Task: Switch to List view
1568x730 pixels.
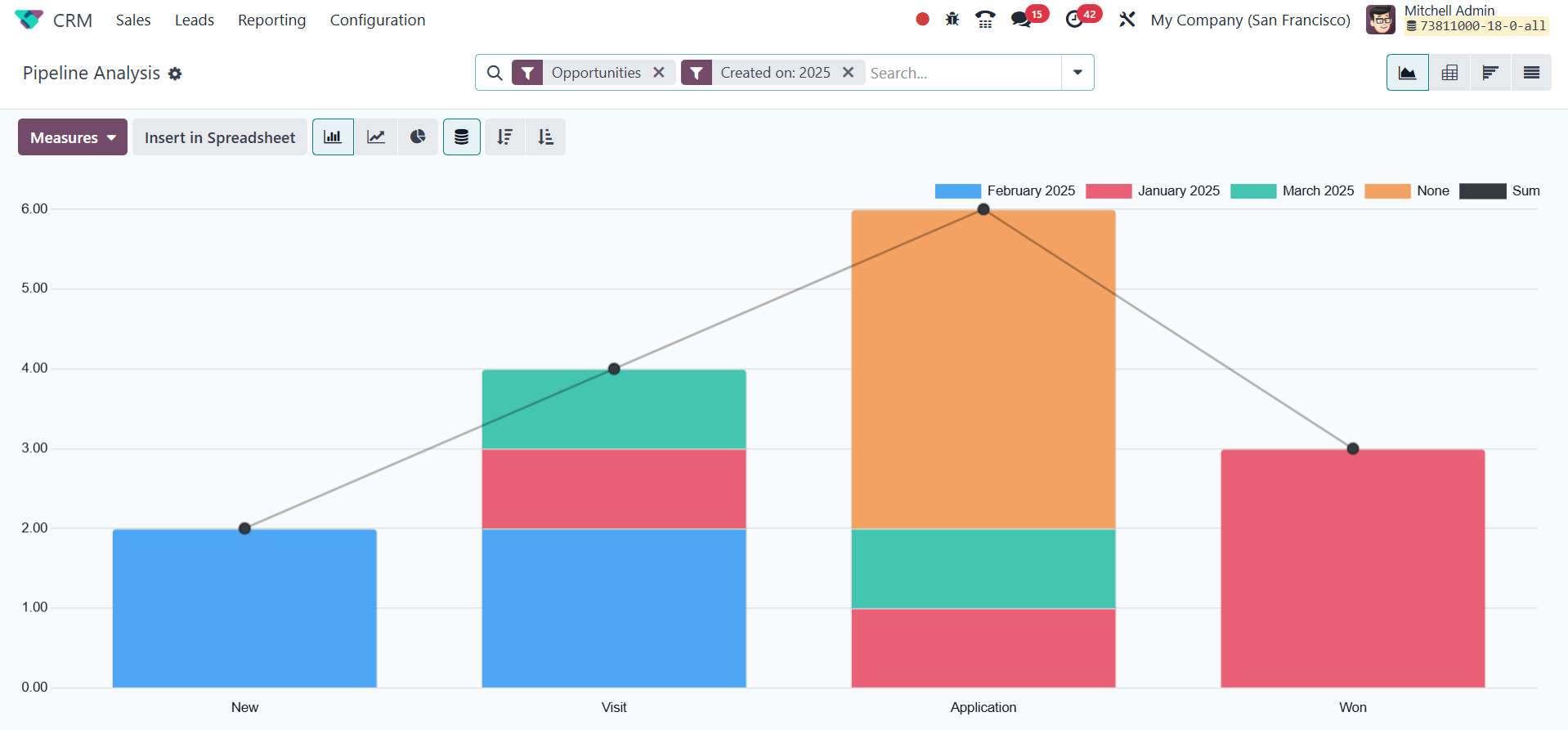Action: [1531, 73]
